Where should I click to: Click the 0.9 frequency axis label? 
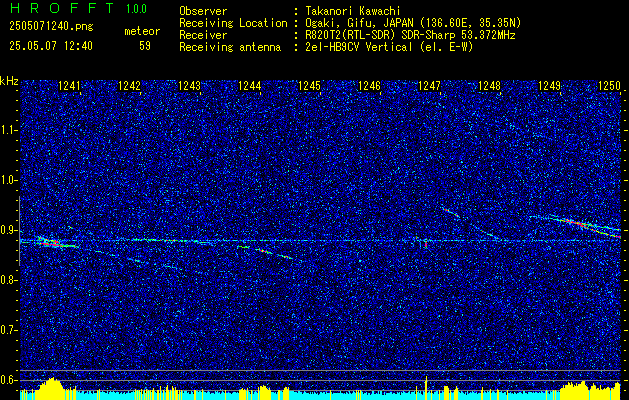pos(9,230)
